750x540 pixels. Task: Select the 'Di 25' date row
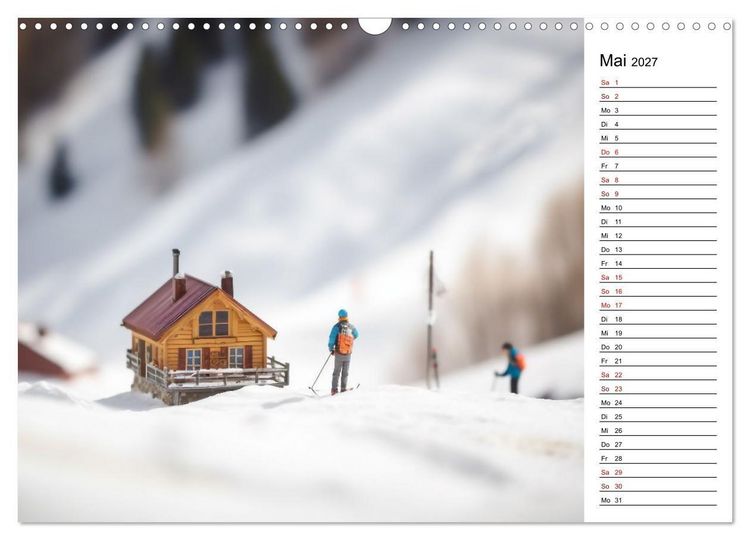point(658,416)
